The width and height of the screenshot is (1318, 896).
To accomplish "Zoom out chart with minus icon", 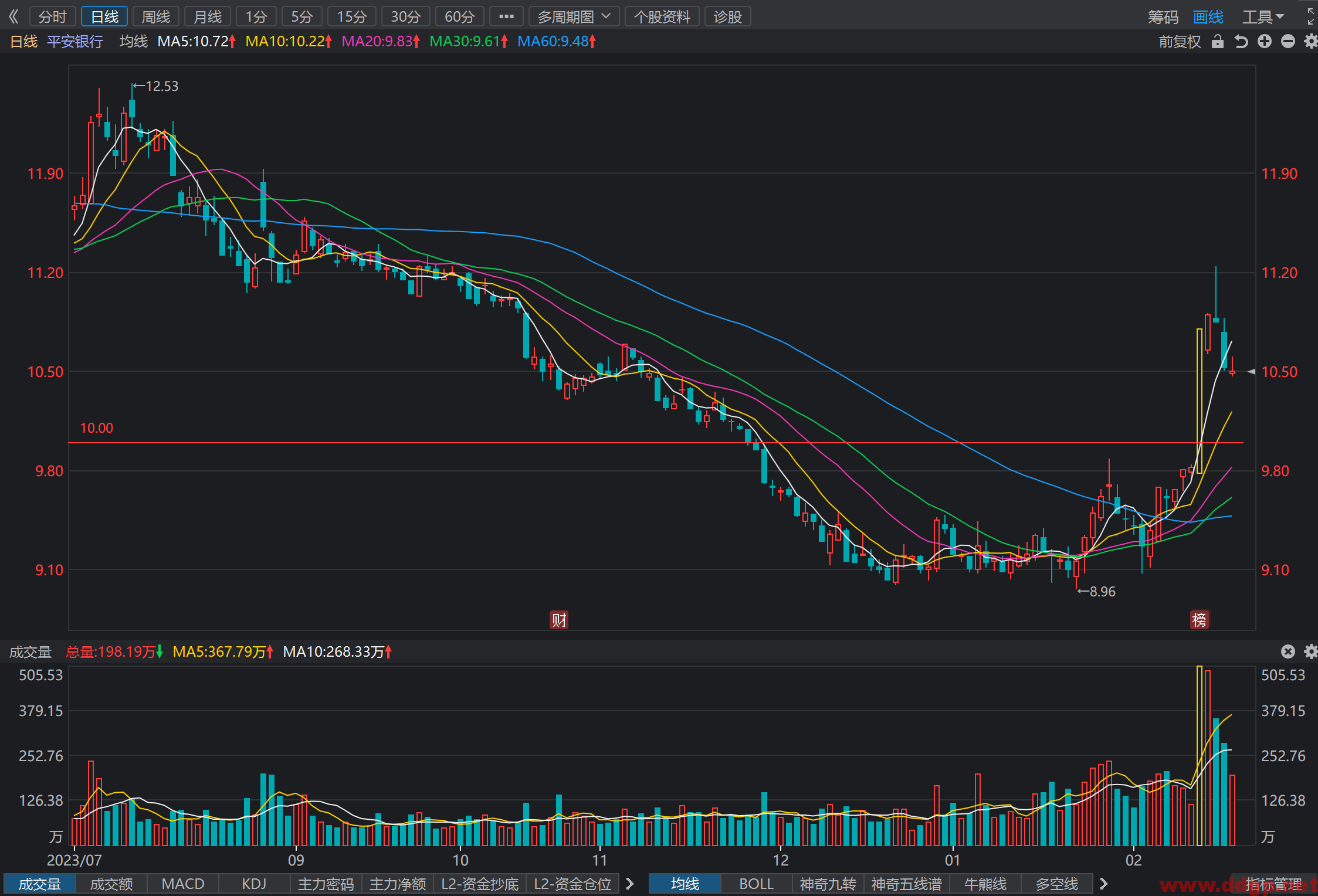I will point(1288,42).
